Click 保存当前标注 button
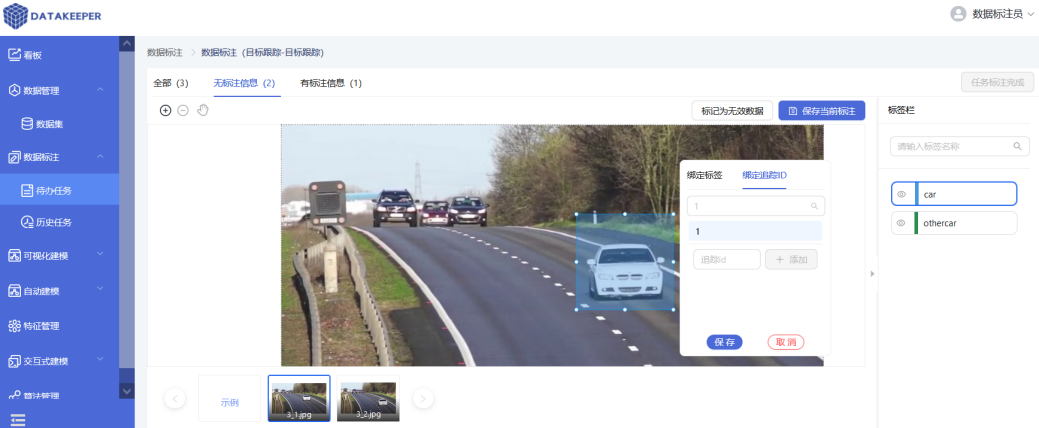 822,111
